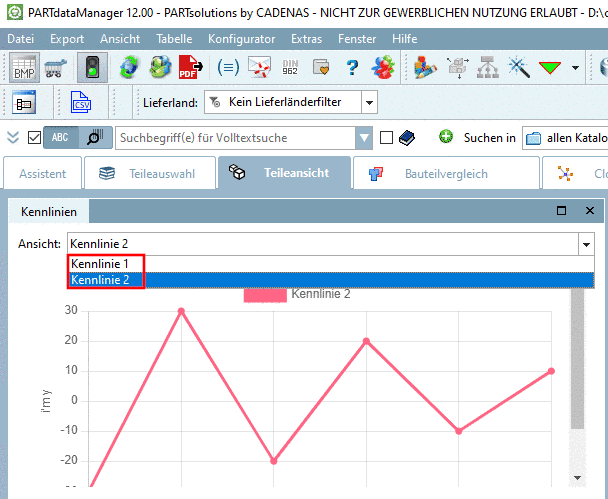Toggle the pink Kennlinie 2 legend swatch
Screen dimensions: 608x499
point(265,295)
